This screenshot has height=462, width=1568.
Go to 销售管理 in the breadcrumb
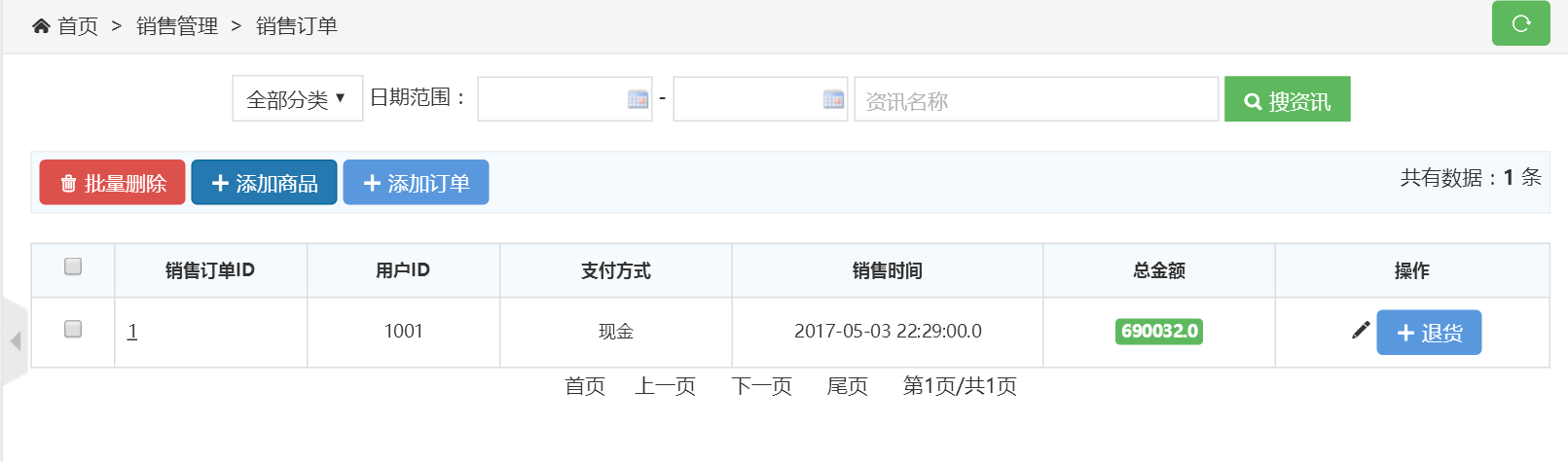[x=177, y=26]
